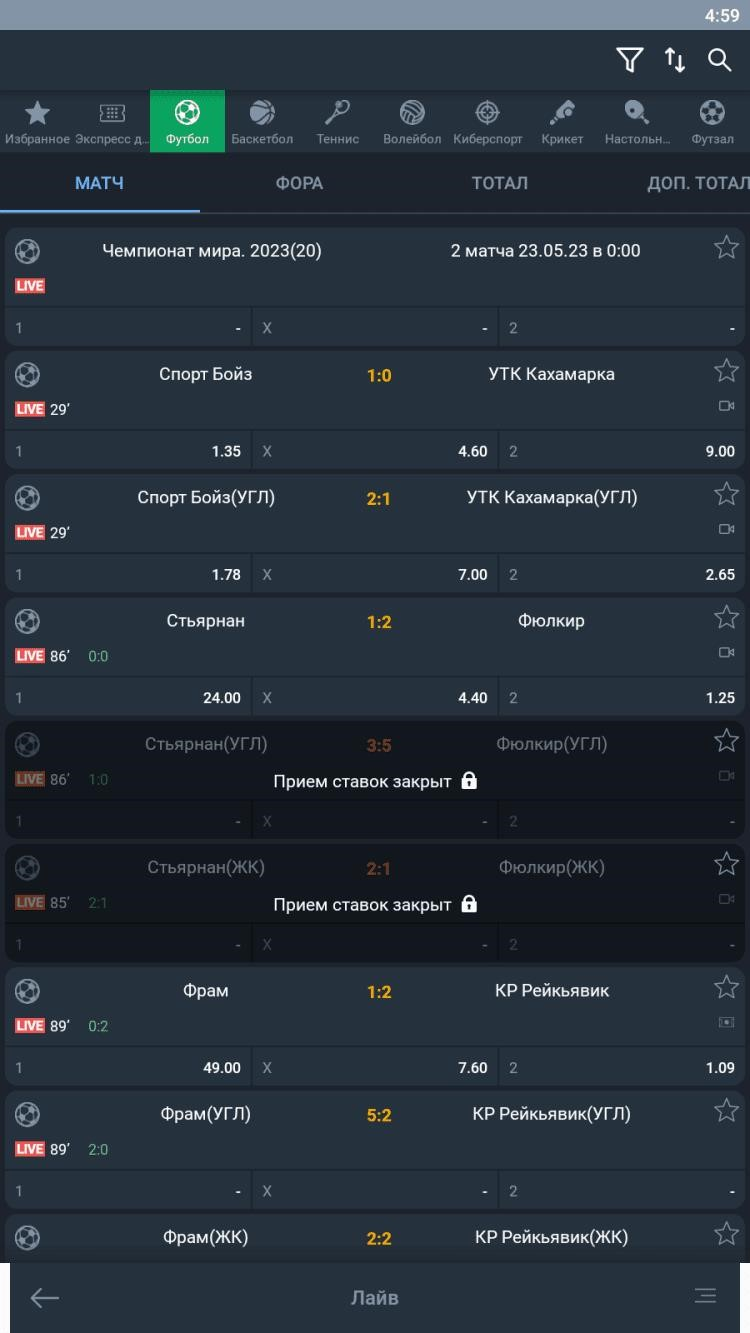Toggle favorite star for Фрам vs КР Рейкьявик
This screenshot has height=1333, width=750.
tap(726, 988)
